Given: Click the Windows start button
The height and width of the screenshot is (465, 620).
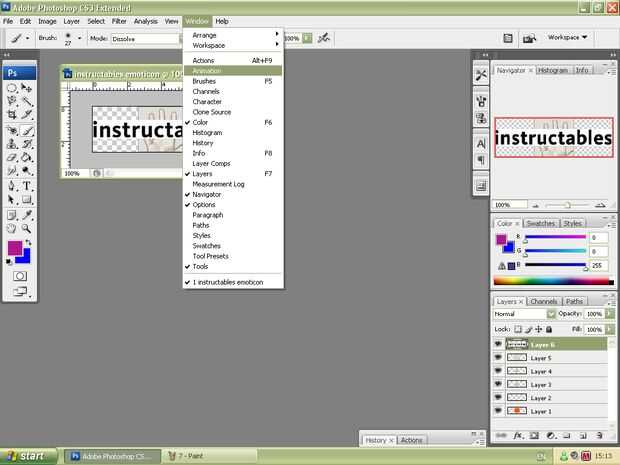Looking at the screenshot, I should point(28,456).
